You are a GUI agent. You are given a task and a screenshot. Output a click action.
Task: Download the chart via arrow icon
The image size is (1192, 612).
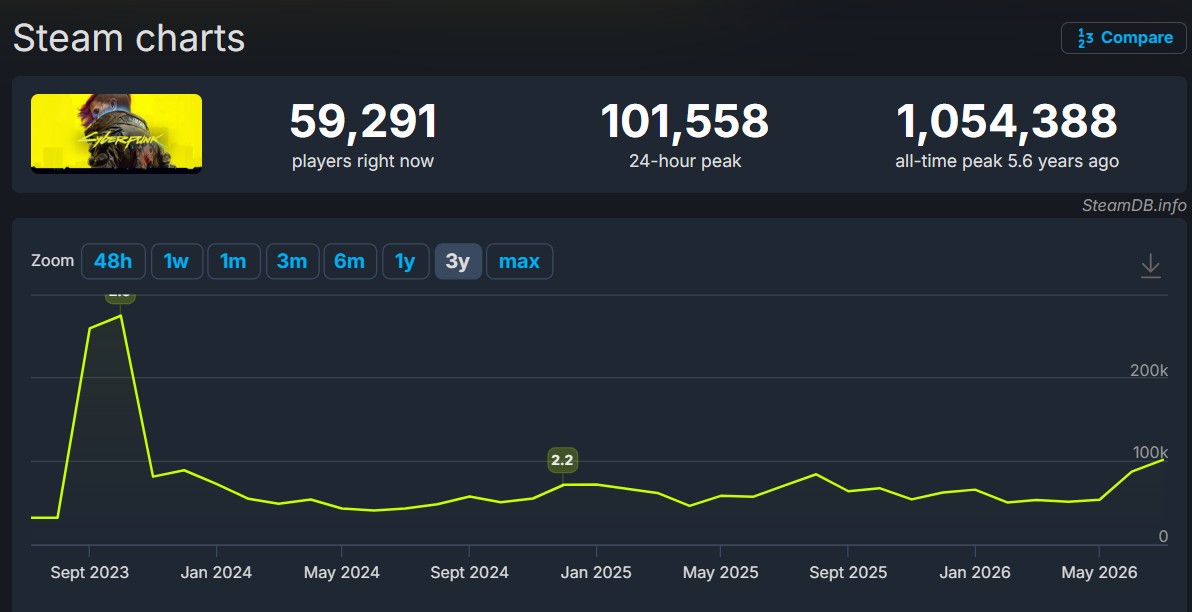point(1150,266)
